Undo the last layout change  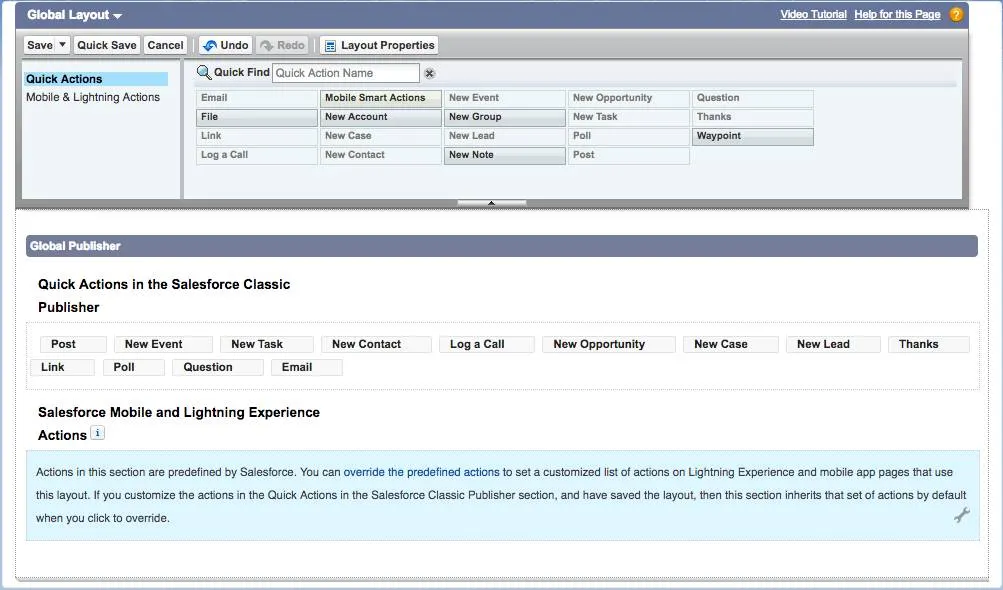[226, 45]
